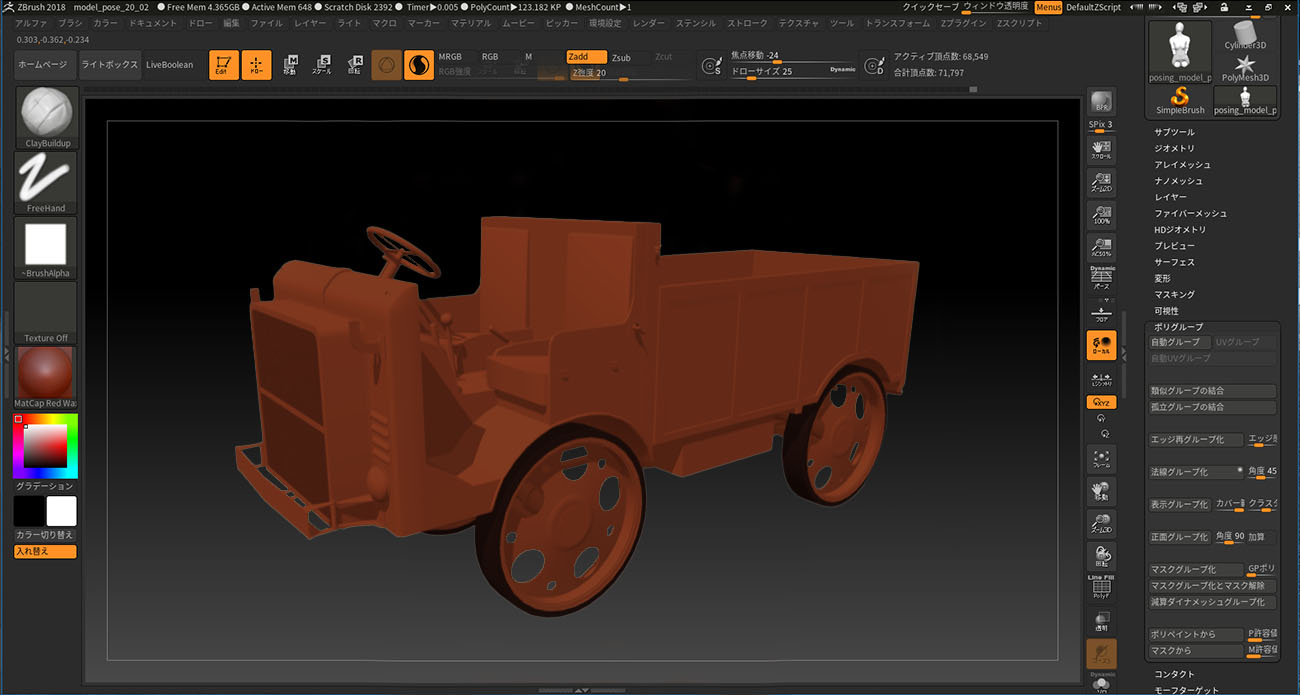Image resolution: width=1300 pixels, height=695 pixels.
Task: Toggle Zadd sculpting mode
Action: 586,57
